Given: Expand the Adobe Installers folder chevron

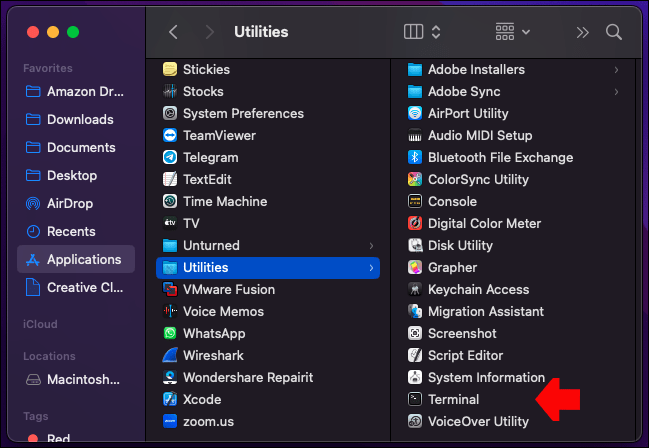Looking at the screenshot, I should pos(616,69).
